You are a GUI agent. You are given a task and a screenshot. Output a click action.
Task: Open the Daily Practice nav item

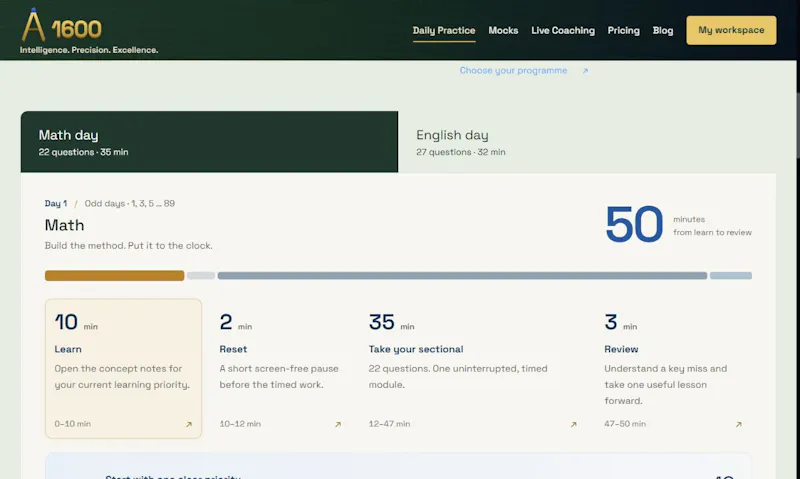click(444, 31)
